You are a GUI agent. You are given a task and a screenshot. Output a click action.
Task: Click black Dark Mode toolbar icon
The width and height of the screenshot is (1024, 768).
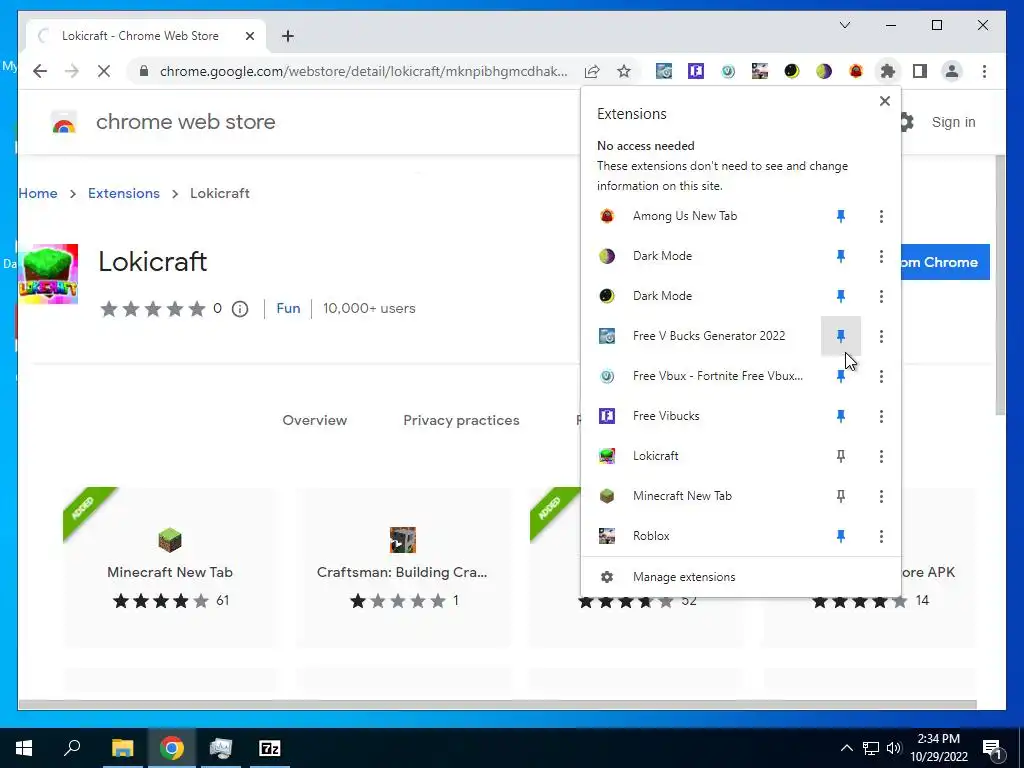[792, 71]
